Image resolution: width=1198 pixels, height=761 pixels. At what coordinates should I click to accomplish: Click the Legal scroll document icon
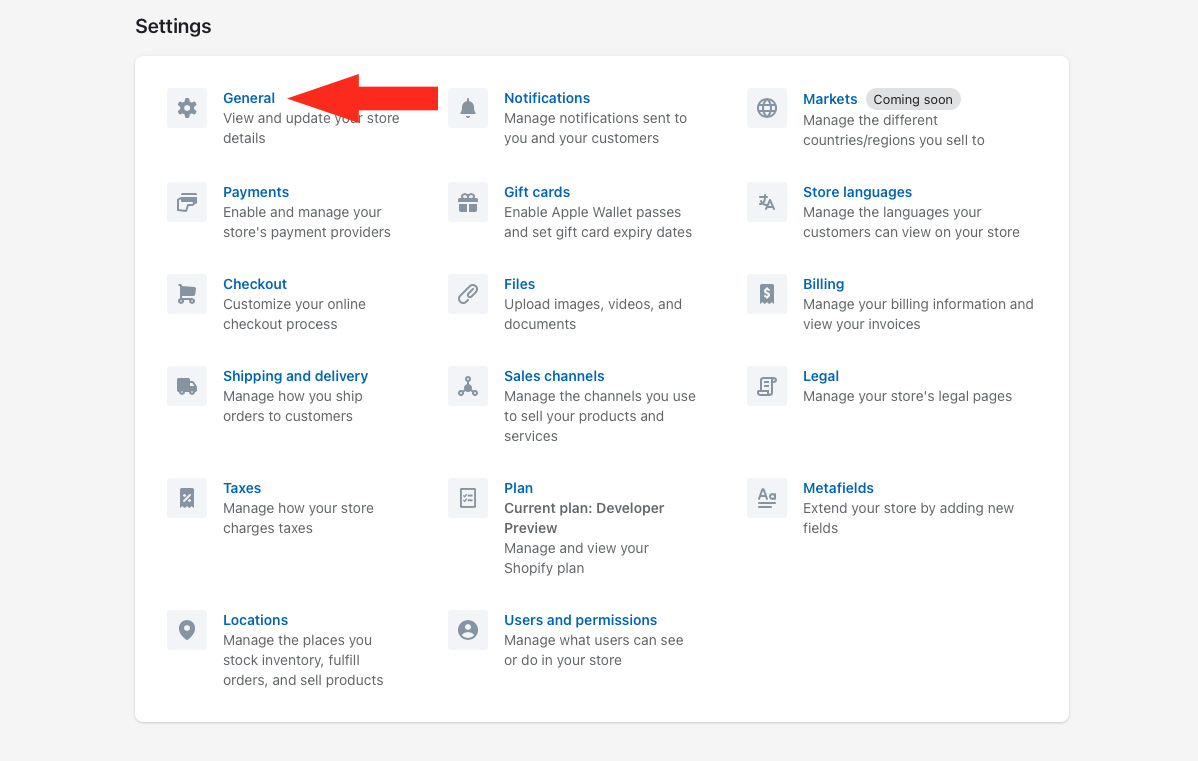[x=767, y=386]
